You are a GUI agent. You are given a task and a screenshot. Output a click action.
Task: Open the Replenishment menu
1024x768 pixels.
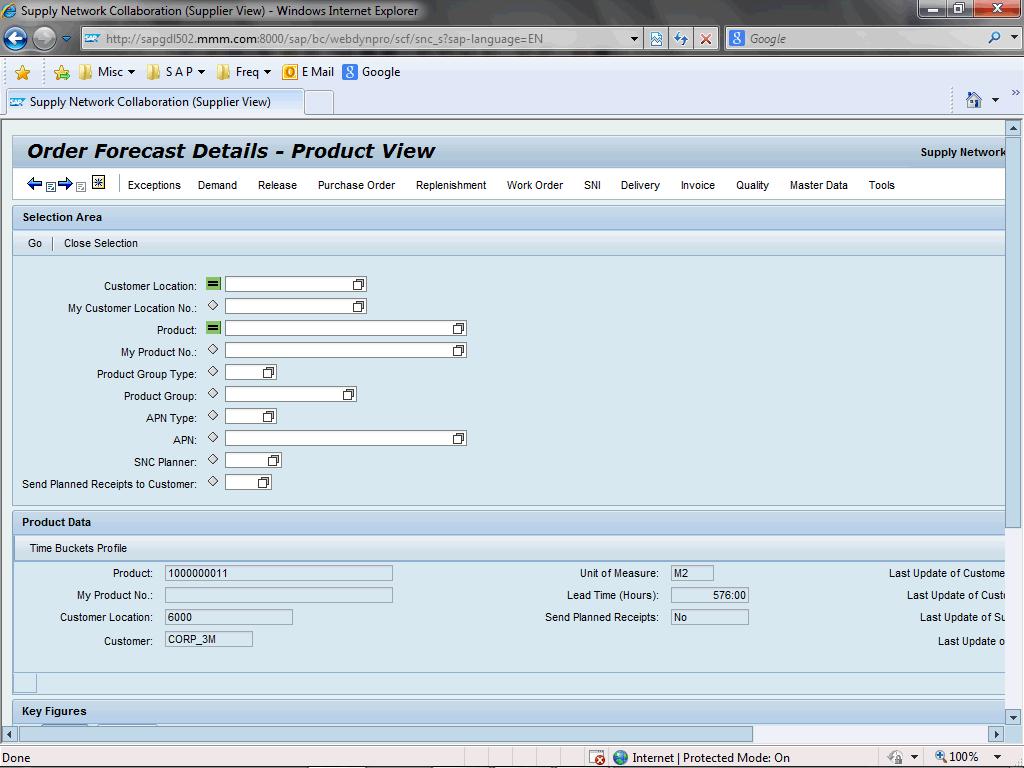tap(451, 185)
